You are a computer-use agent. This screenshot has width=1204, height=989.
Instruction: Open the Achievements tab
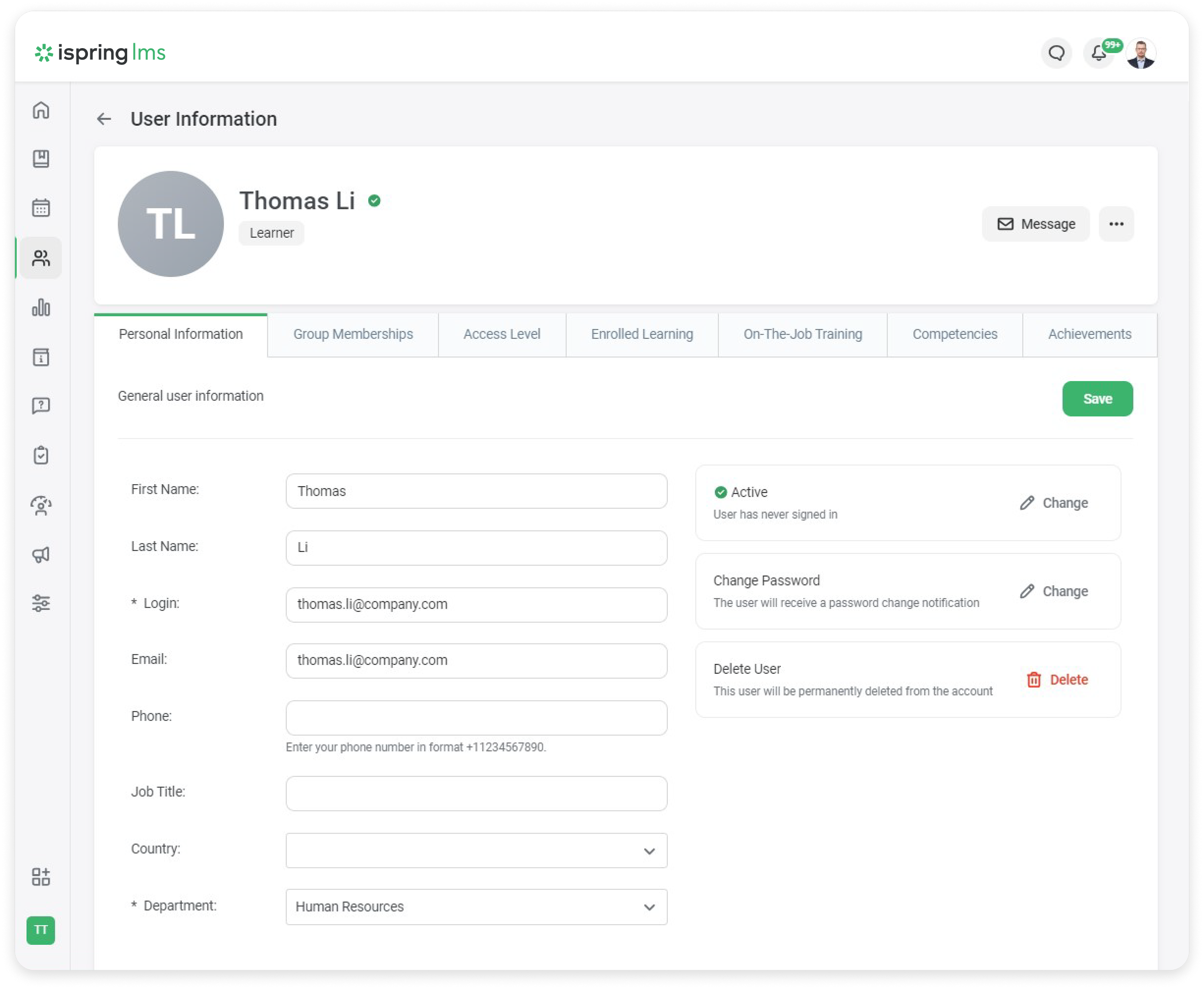tap(1090, 334)
